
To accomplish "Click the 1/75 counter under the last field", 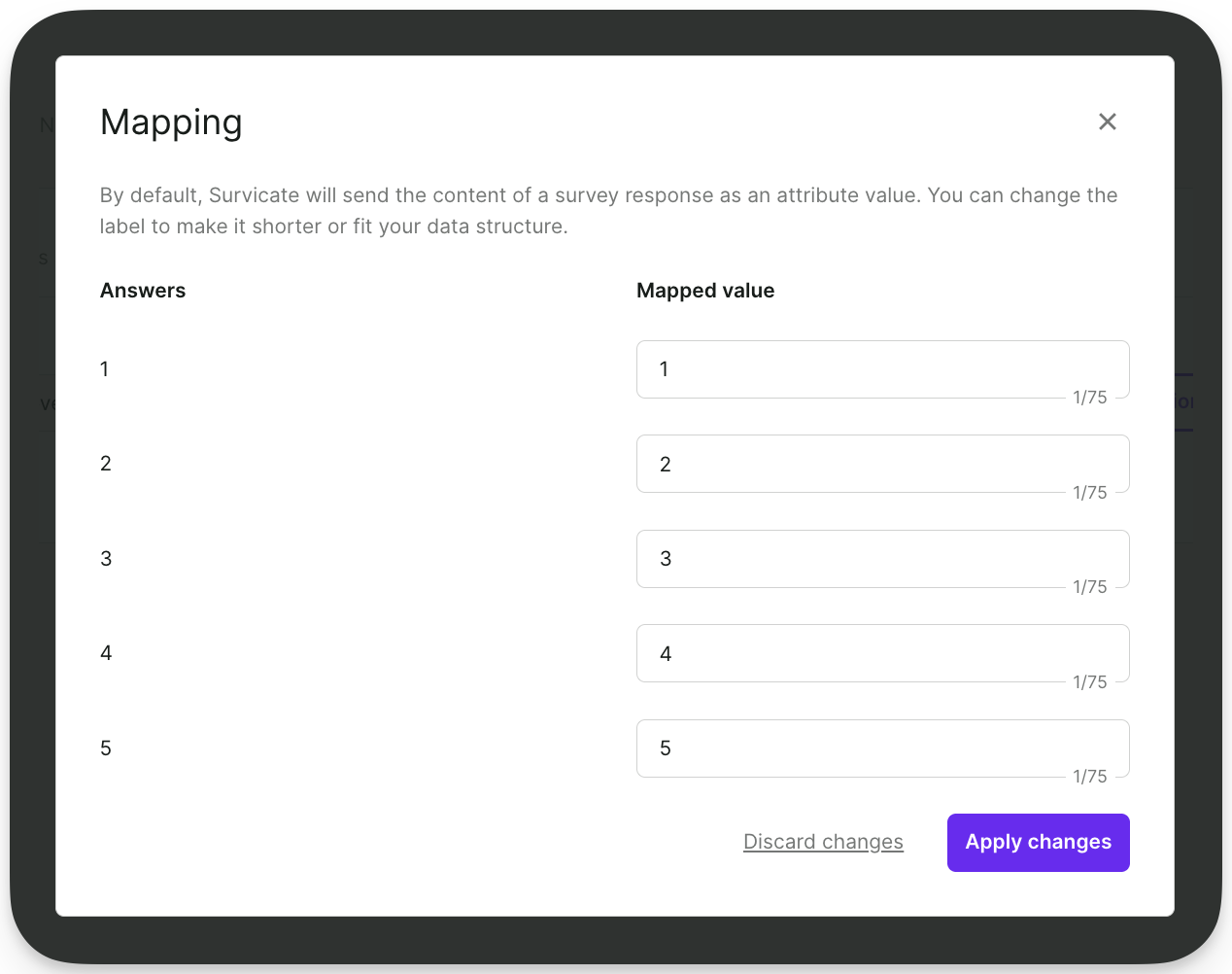I will [x=1089, y=776].
